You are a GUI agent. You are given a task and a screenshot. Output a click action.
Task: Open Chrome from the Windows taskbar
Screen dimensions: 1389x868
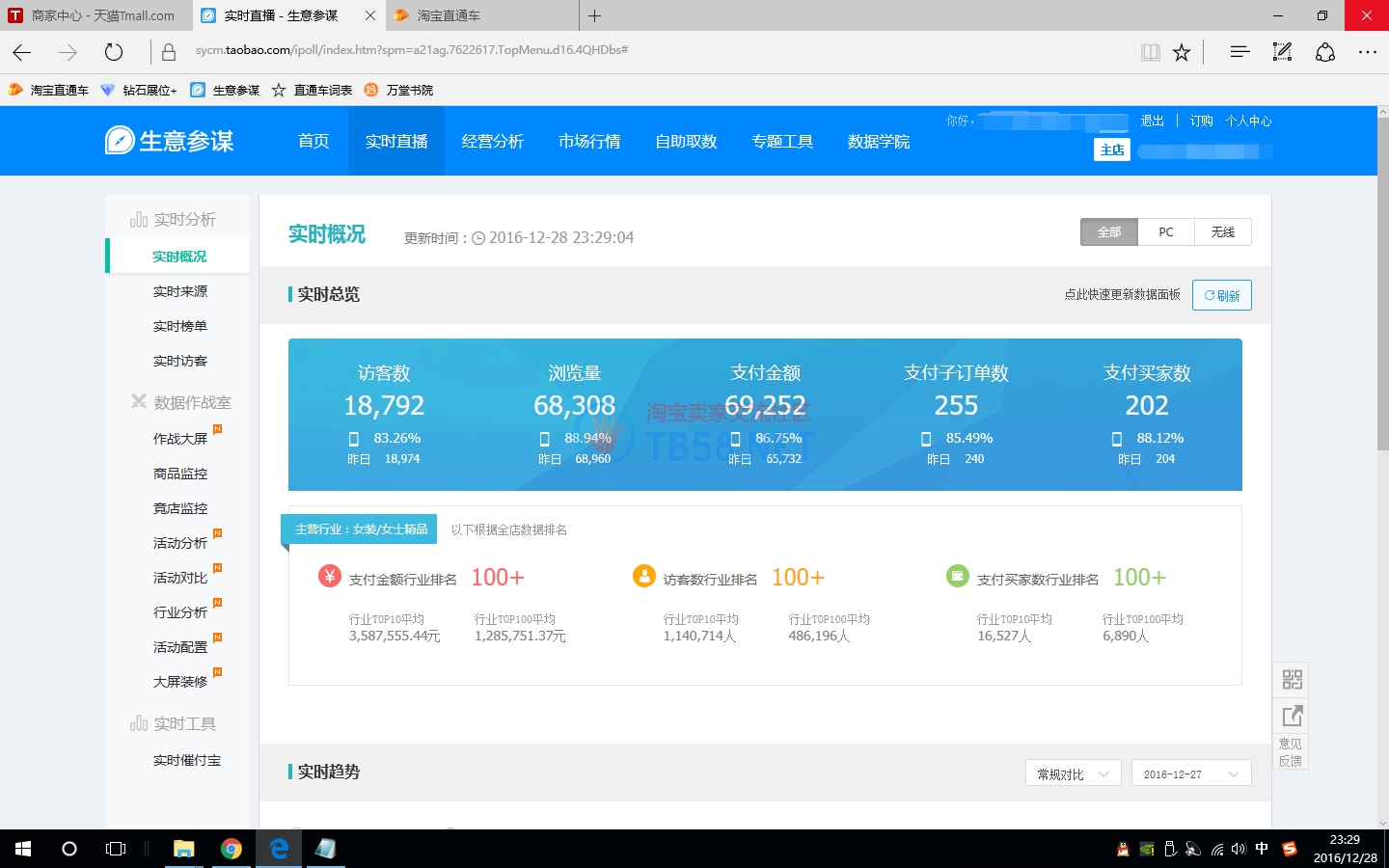(x=231, y=849)
